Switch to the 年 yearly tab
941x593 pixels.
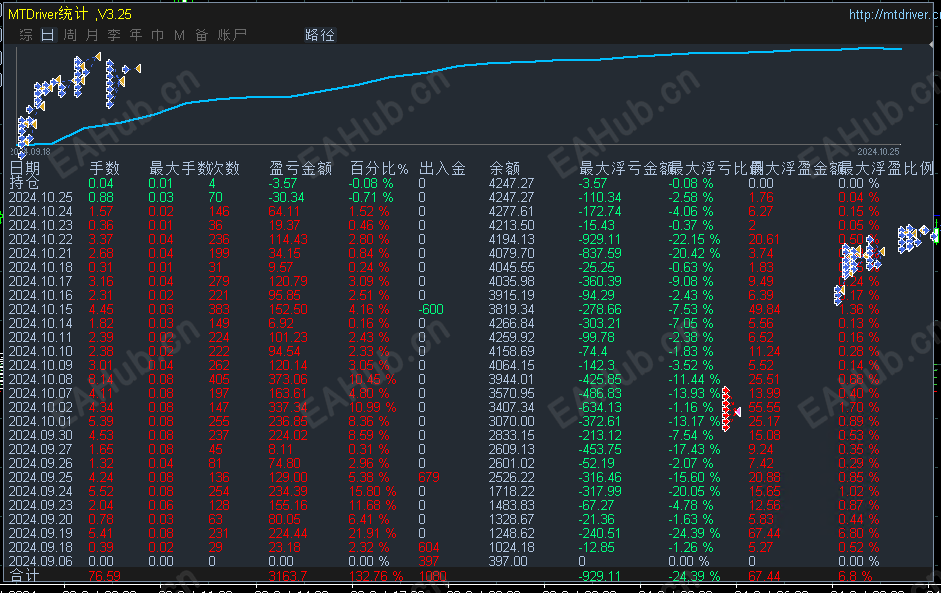click(136, 35)
